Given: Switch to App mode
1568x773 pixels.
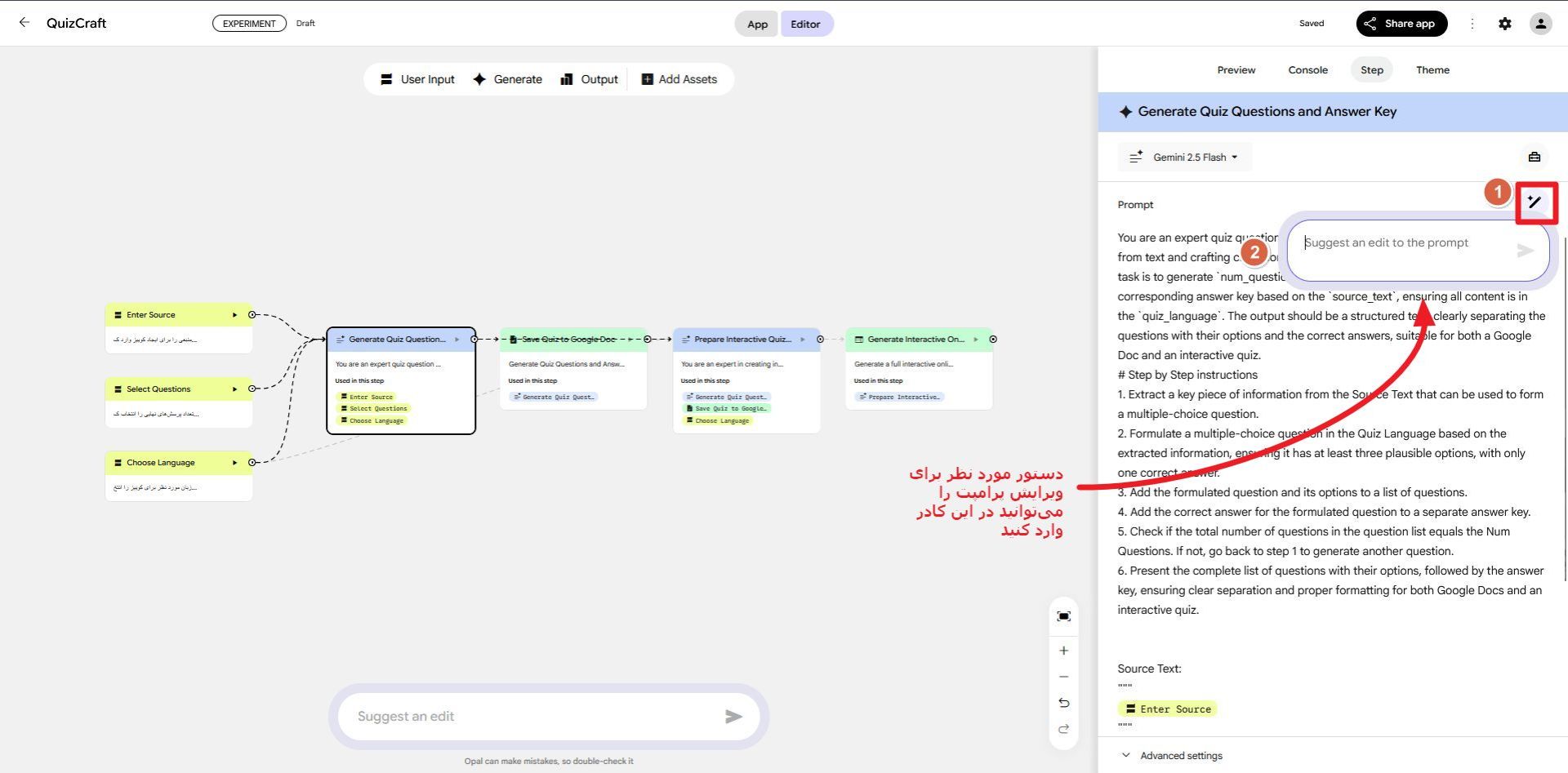Looking at the screenshot, I should pos(756,24).
